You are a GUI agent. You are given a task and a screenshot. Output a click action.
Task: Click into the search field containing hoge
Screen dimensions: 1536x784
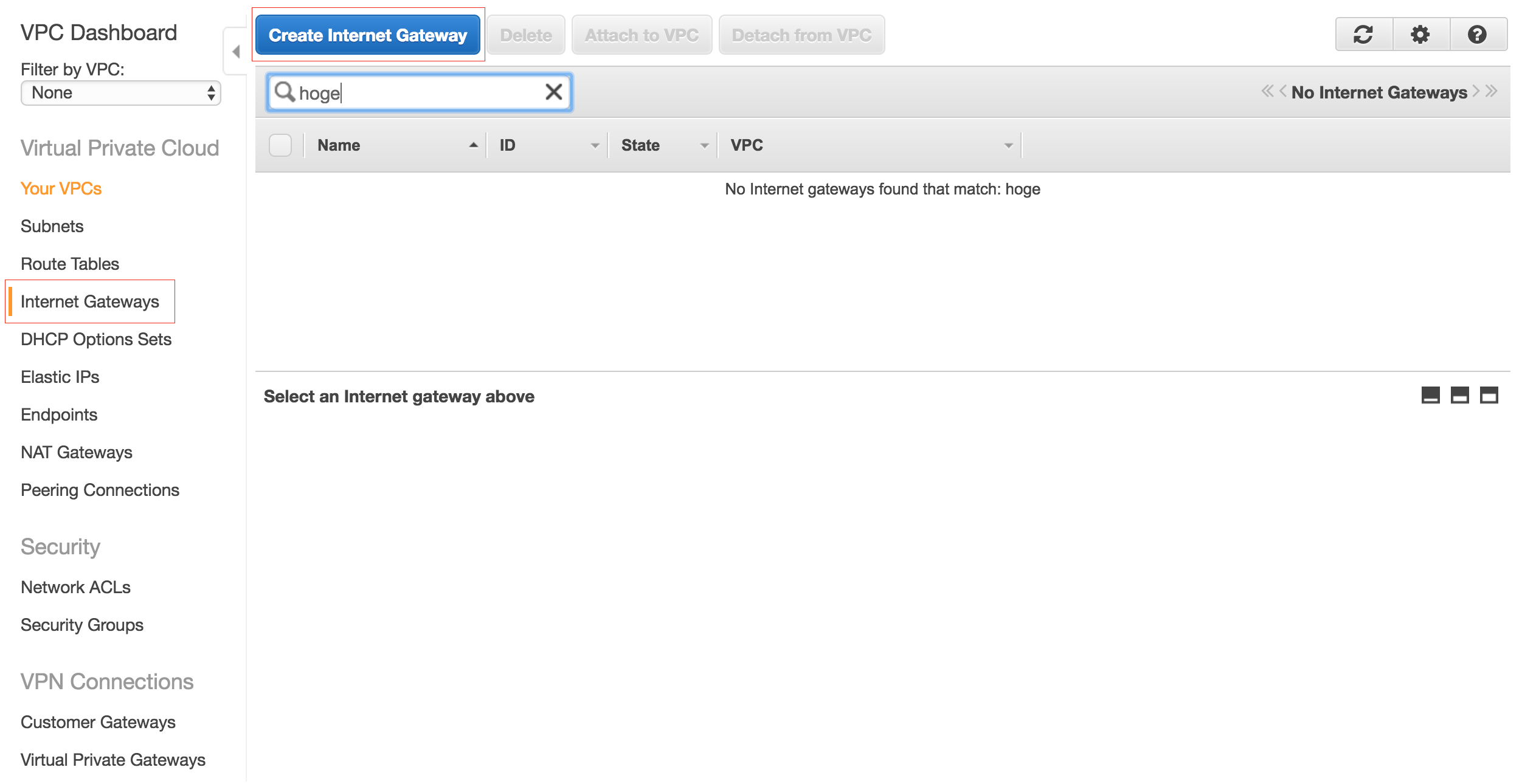point(420,92)
